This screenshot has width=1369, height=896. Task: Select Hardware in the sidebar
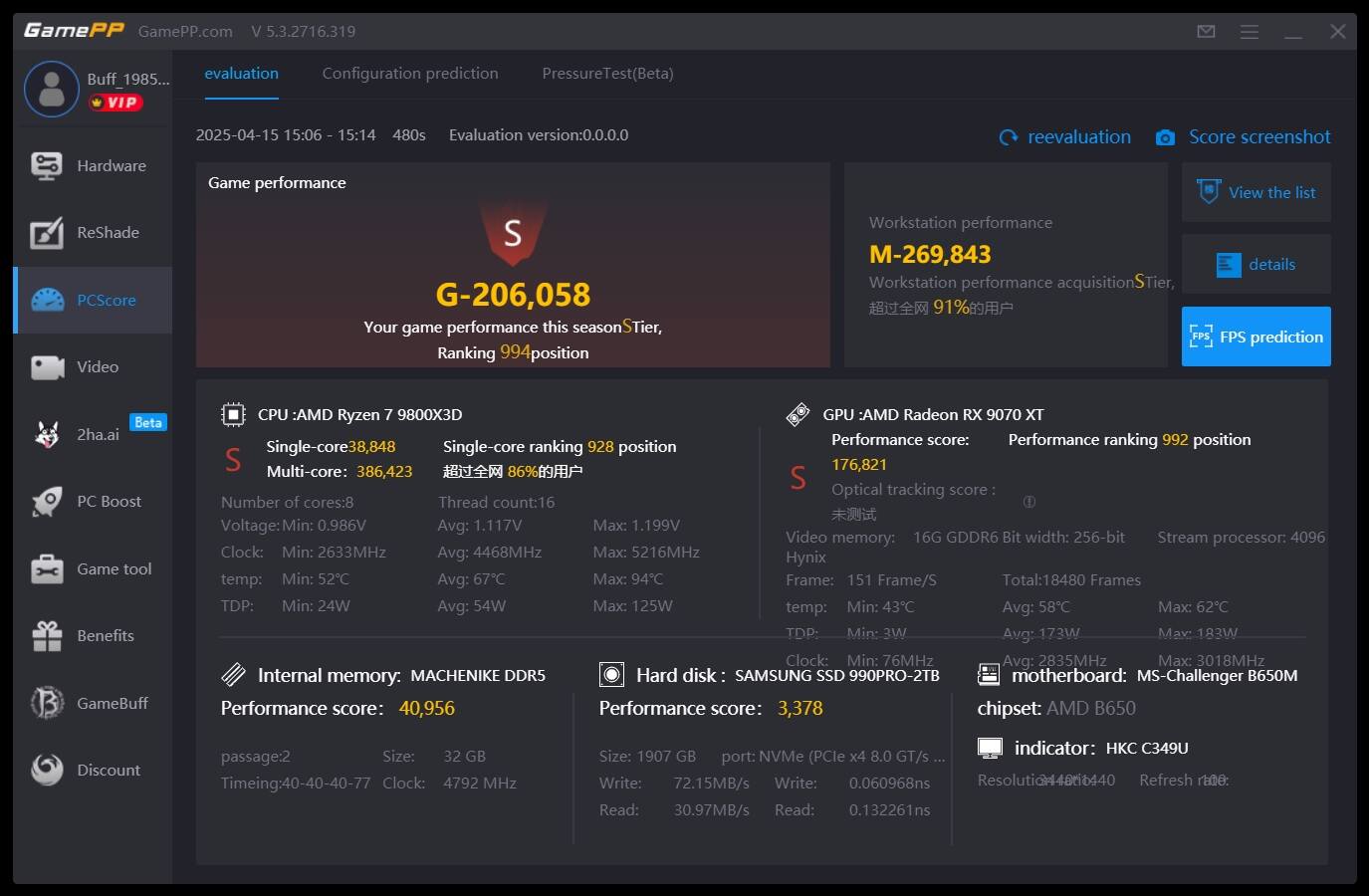tap(93, 166)
